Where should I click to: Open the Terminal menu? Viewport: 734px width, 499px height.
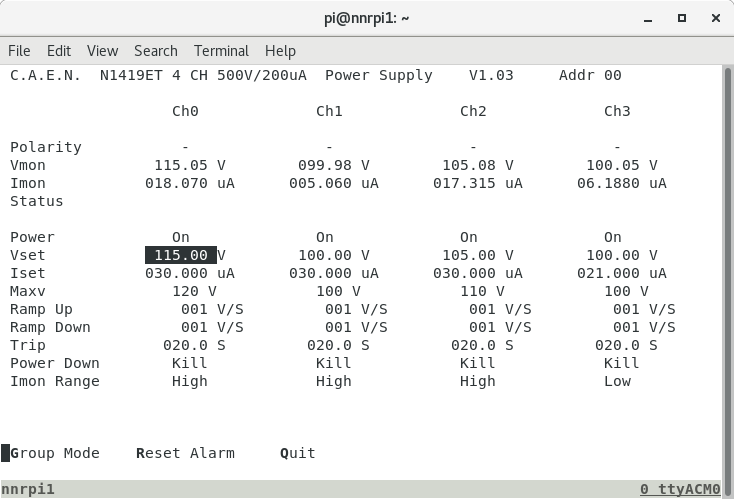coord(221,51)
